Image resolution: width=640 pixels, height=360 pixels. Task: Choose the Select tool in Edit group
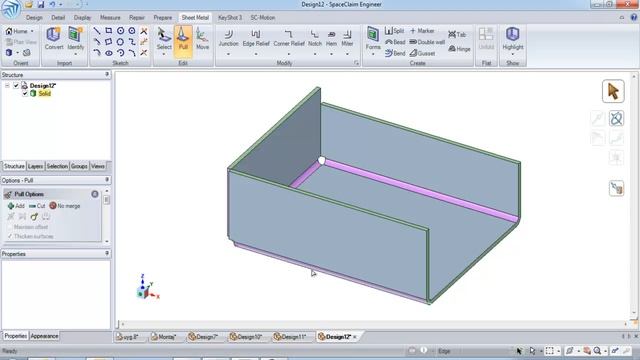point(164,40)
